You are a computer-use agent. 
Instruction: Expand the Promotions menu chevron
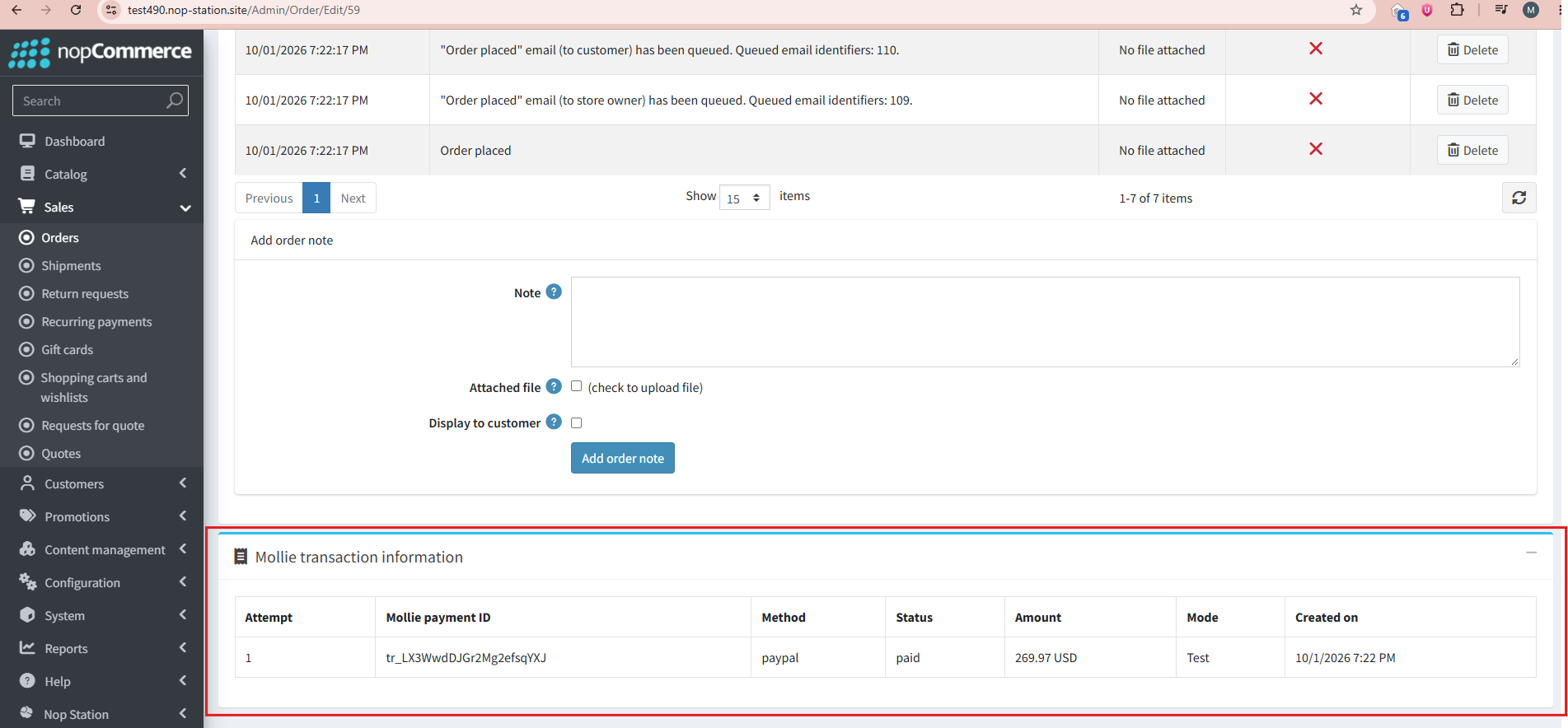(183, 516)
